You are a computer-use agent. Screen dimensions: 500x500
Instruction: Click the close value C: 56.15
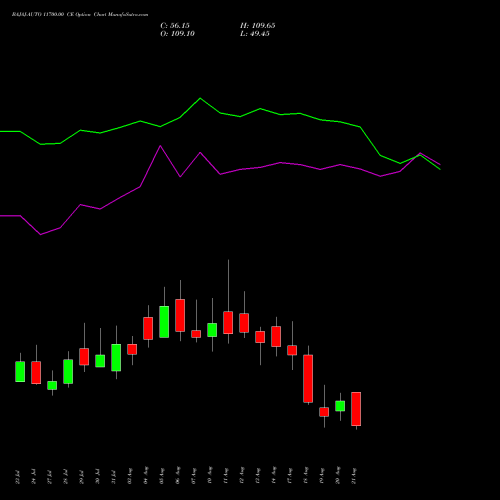[x=175, y=26]
